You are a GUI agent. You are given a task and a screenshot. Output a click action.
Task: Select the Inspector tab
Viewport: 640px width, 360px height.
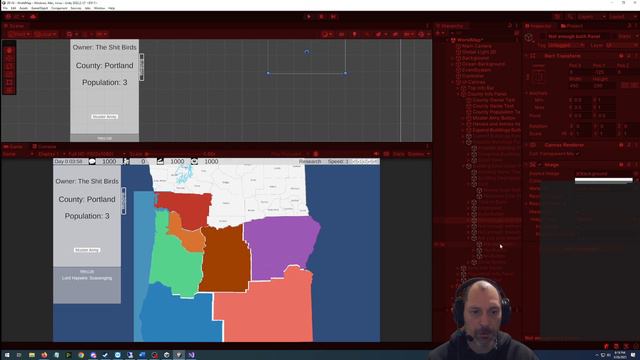[538, 26]
